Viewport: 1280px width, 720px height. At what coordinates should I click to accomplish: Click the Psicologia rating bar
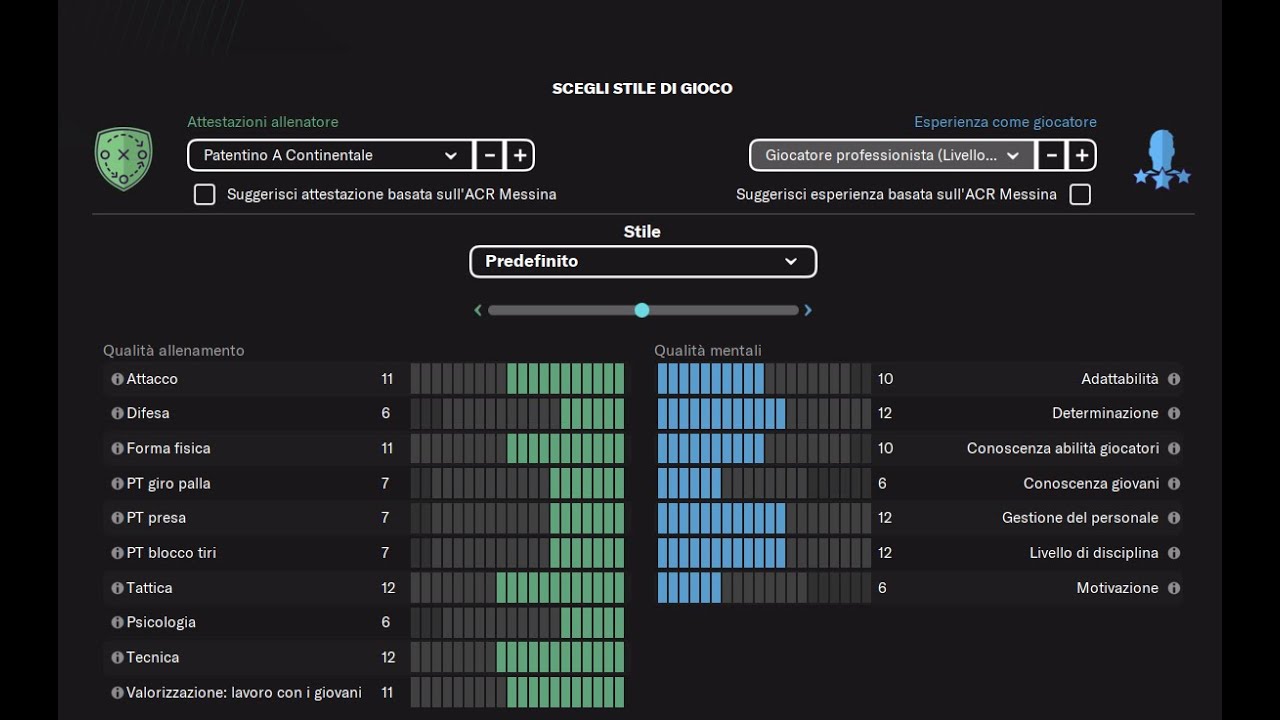tap(517, 622)
